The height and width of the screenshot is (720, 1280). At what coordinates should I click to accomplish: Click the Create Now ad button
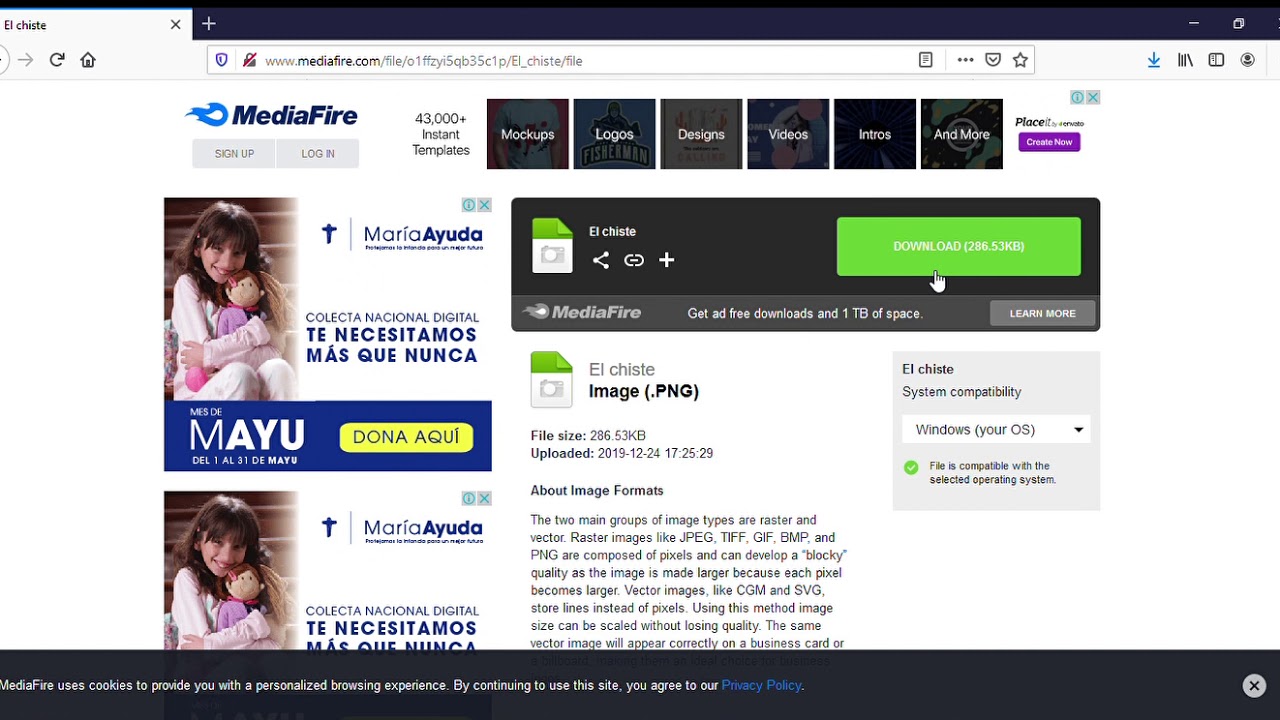tap(1049, 142)
